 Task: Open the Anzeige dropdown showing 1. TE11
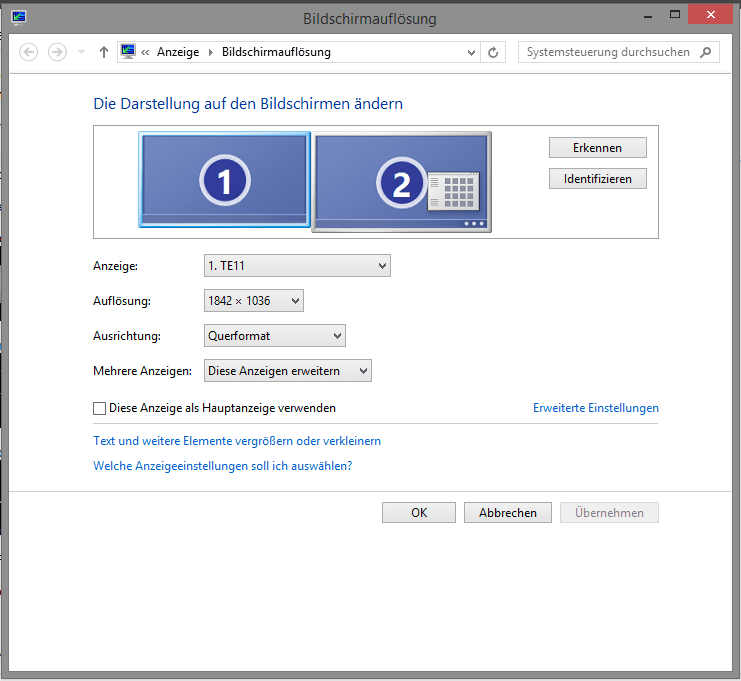[x=297, y=266]
